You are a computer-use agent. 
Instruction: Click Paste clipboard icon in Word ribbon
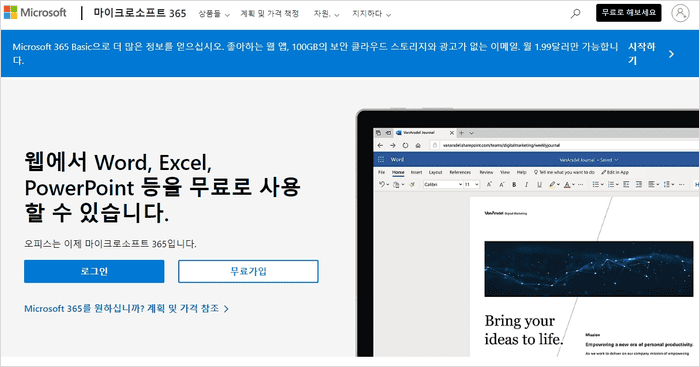coord(396,184)
